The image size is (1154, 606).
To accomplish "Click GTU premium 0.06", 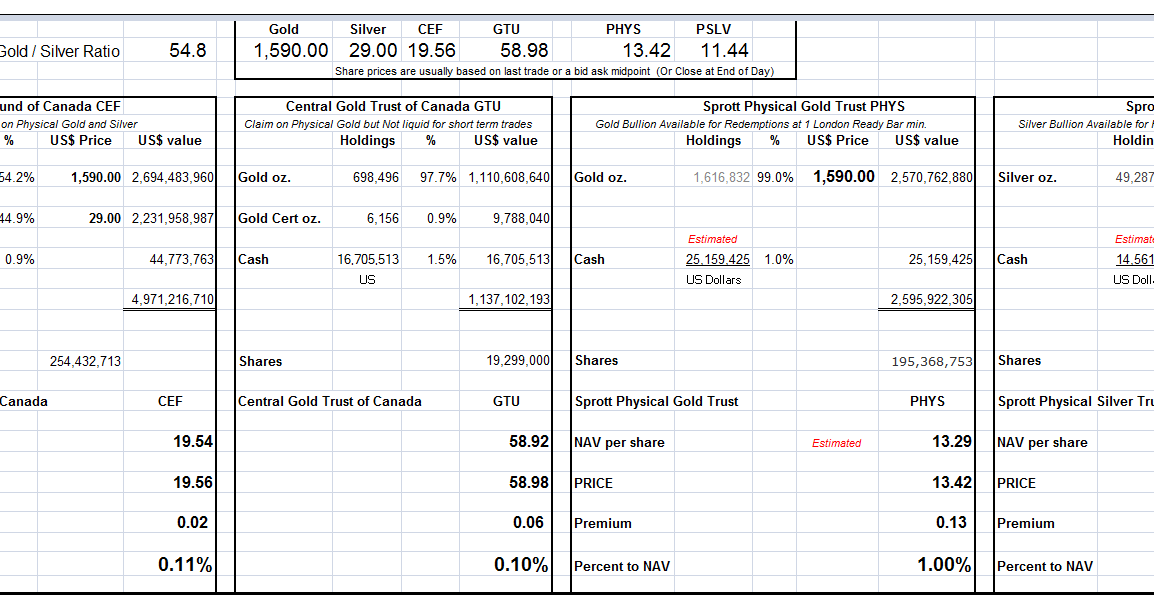I will point(528,523).
